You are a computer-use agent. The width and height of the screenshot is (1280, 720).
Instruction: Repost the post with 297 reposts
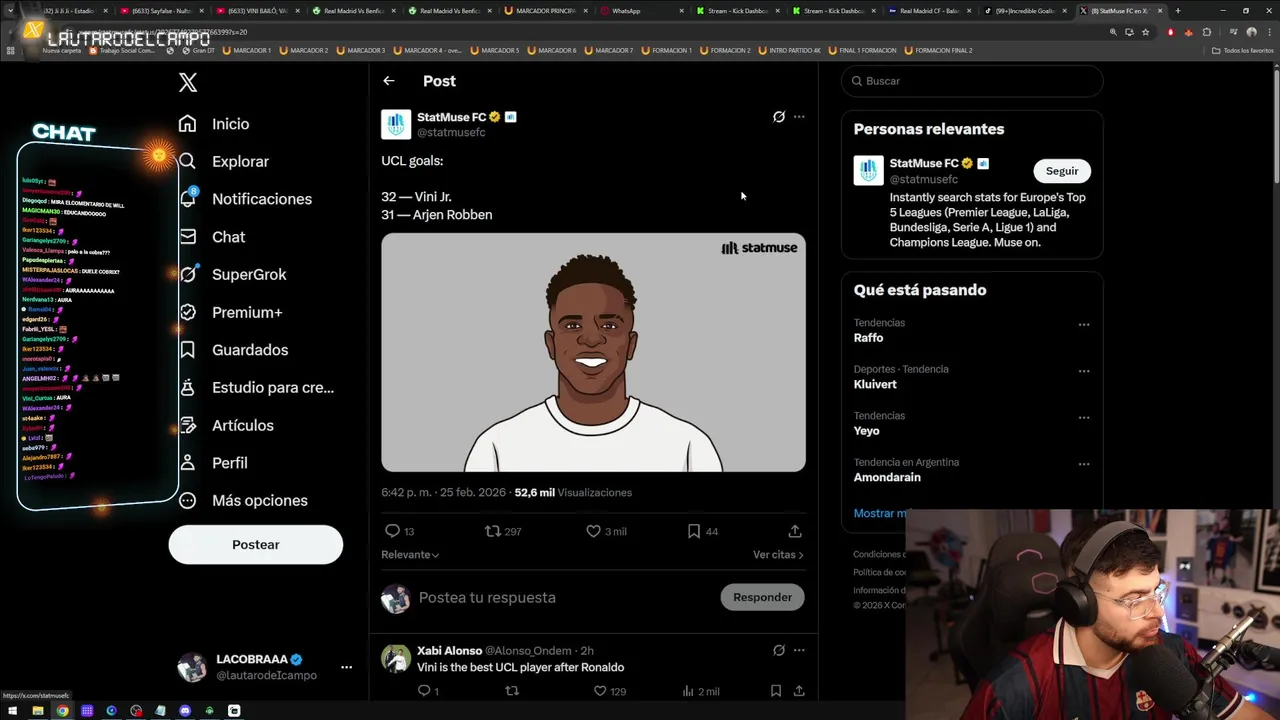click(503, 531)
